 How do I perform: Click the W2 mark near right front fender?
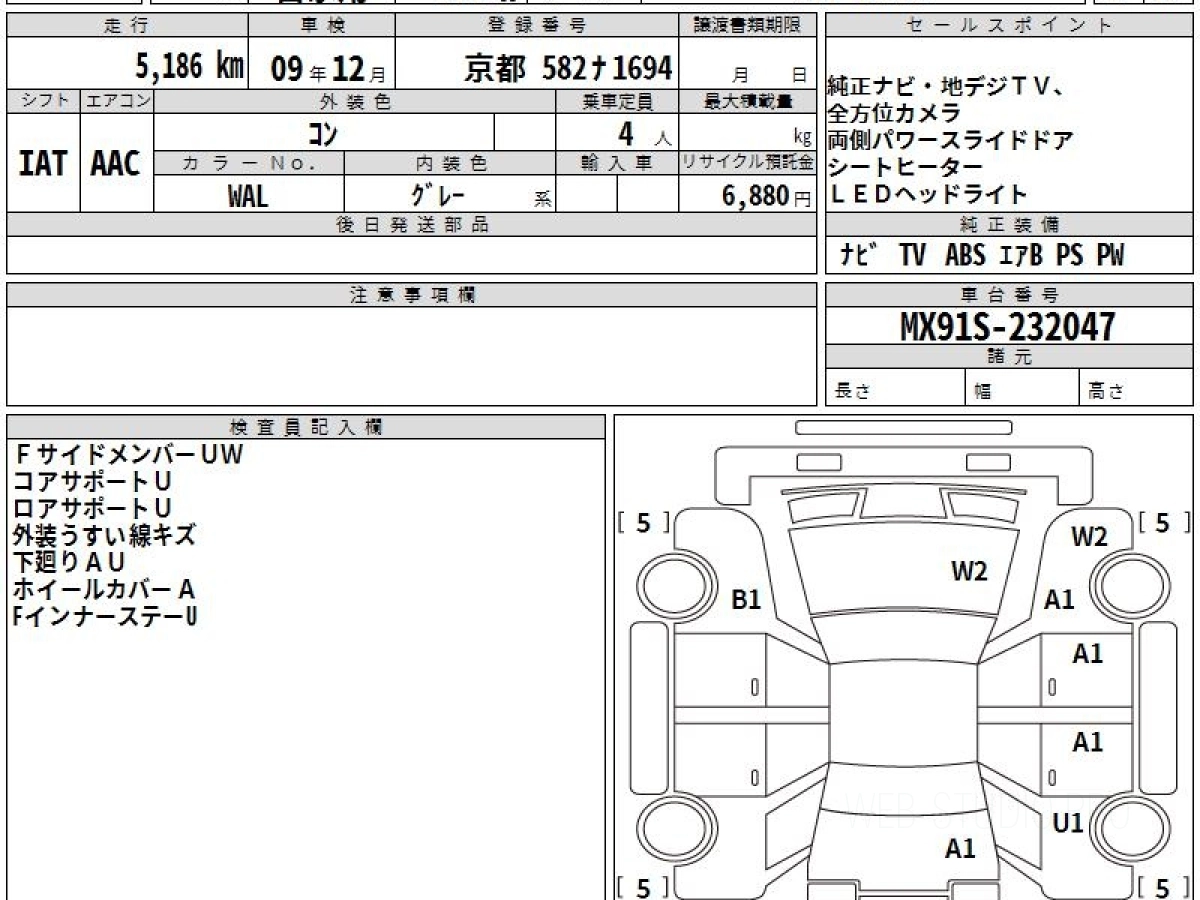(x=1089, y=537)
